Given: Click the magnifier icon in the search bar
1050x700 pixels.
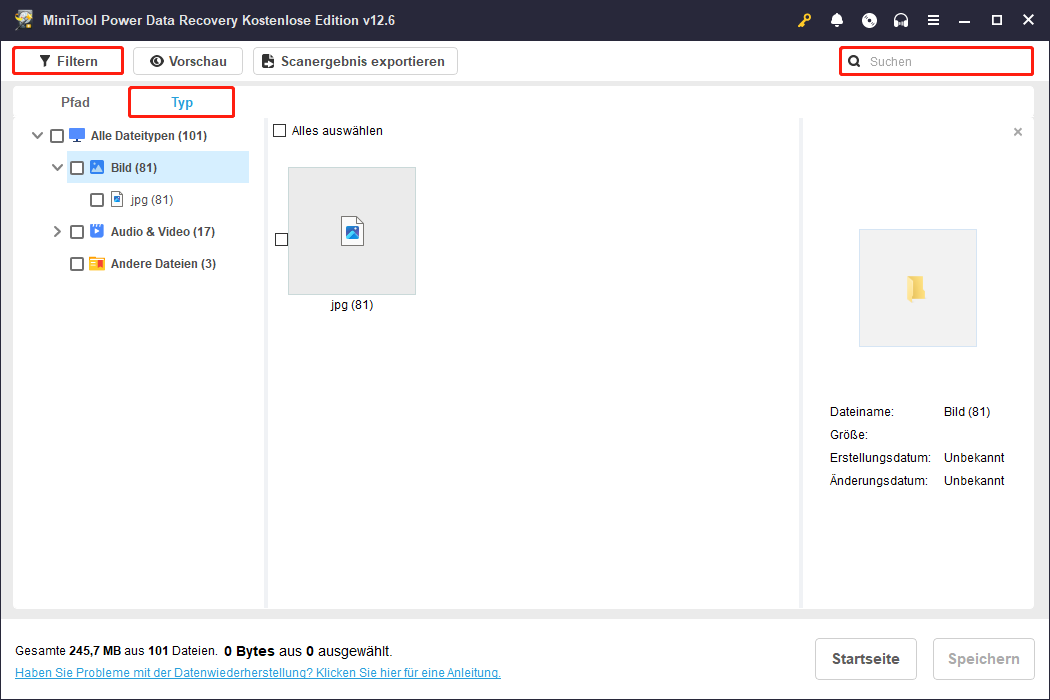Looking at the screenshot, I should click(854, 61).
